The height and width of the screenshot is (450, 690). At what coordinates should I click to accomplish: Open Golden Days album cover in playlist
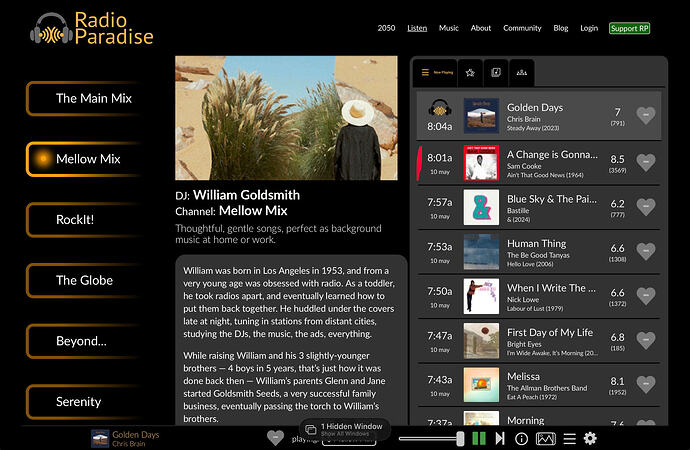pyautogui.click(x=481, y=116)
